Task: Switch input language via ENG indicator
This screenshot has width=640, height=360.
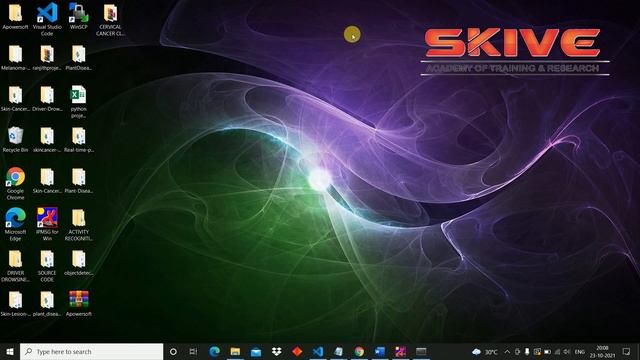Action: 580,351
